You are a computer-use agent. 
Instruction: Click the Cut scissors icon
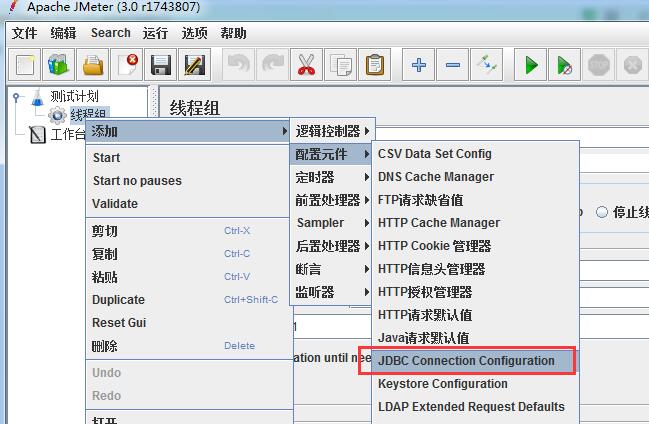tap(306, 65)
